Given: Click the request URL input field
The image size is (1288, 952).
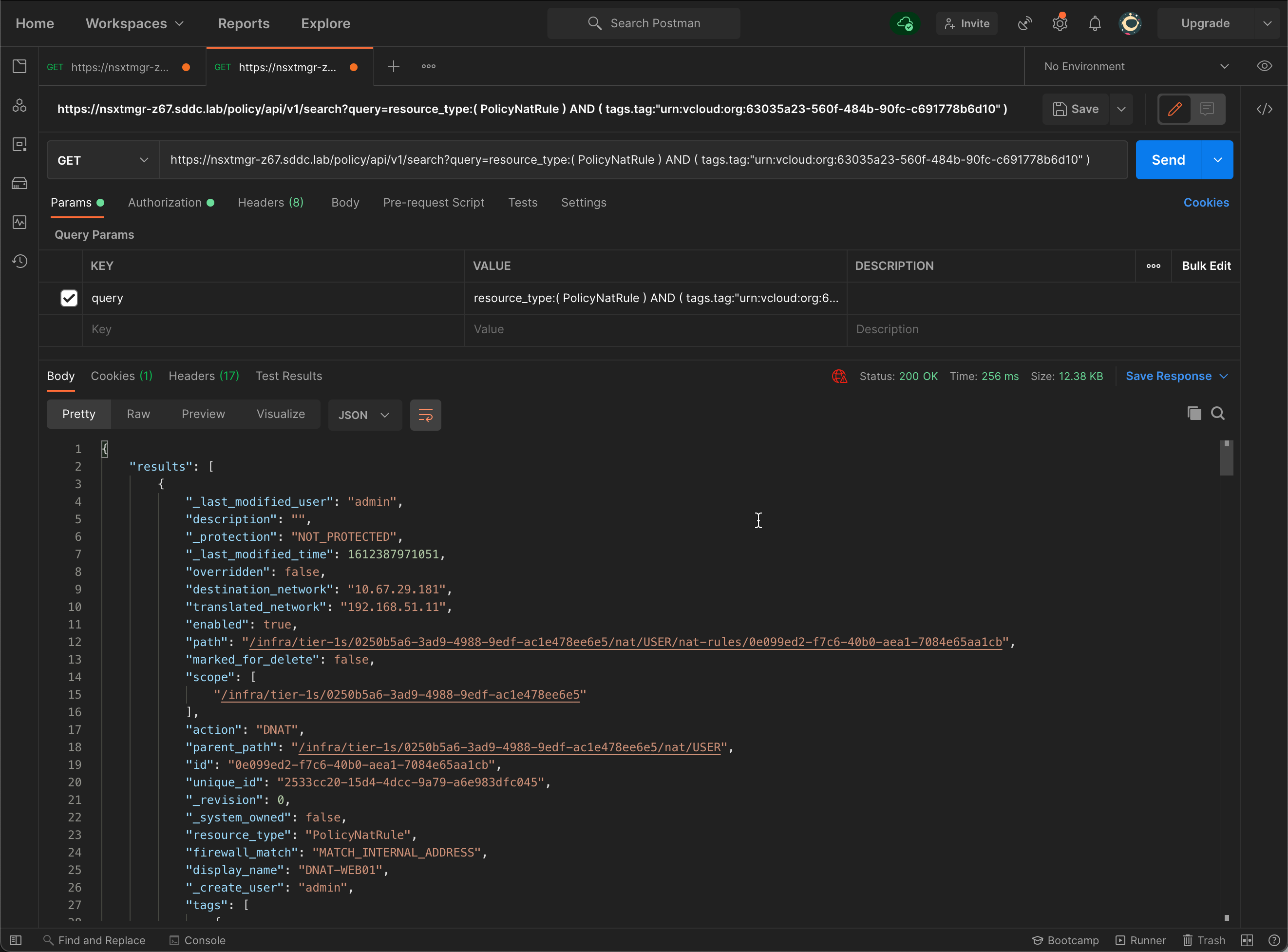Looking at the screenshot, I should point(643,160).
